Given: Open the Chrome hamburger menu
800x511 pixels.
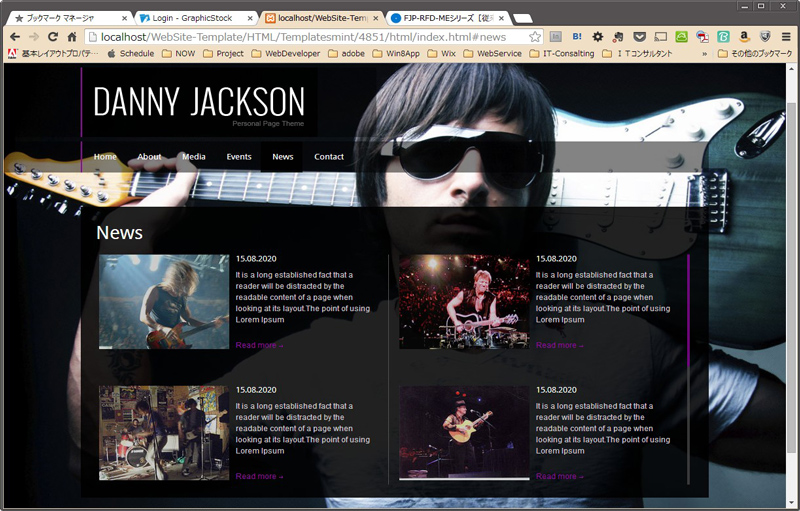Looking at the screenshot, I should tap(786, 37).
